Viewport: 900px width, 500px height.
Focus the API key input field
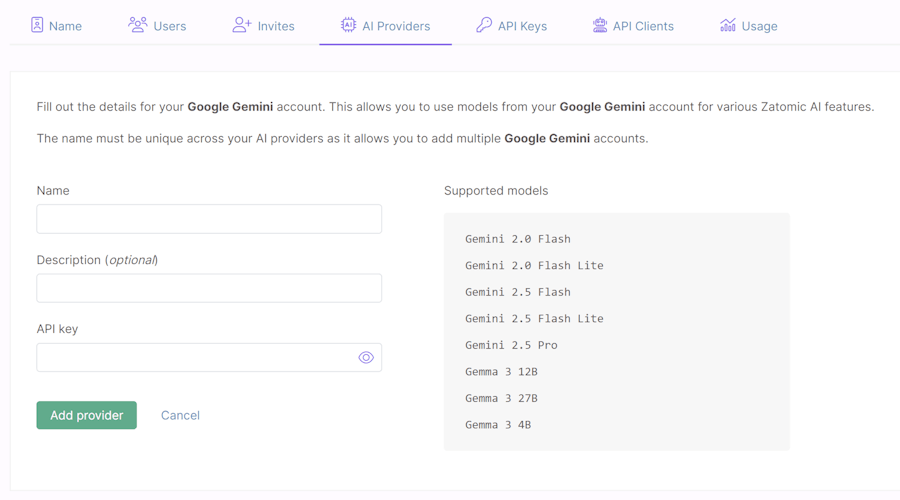coord(209,358)
